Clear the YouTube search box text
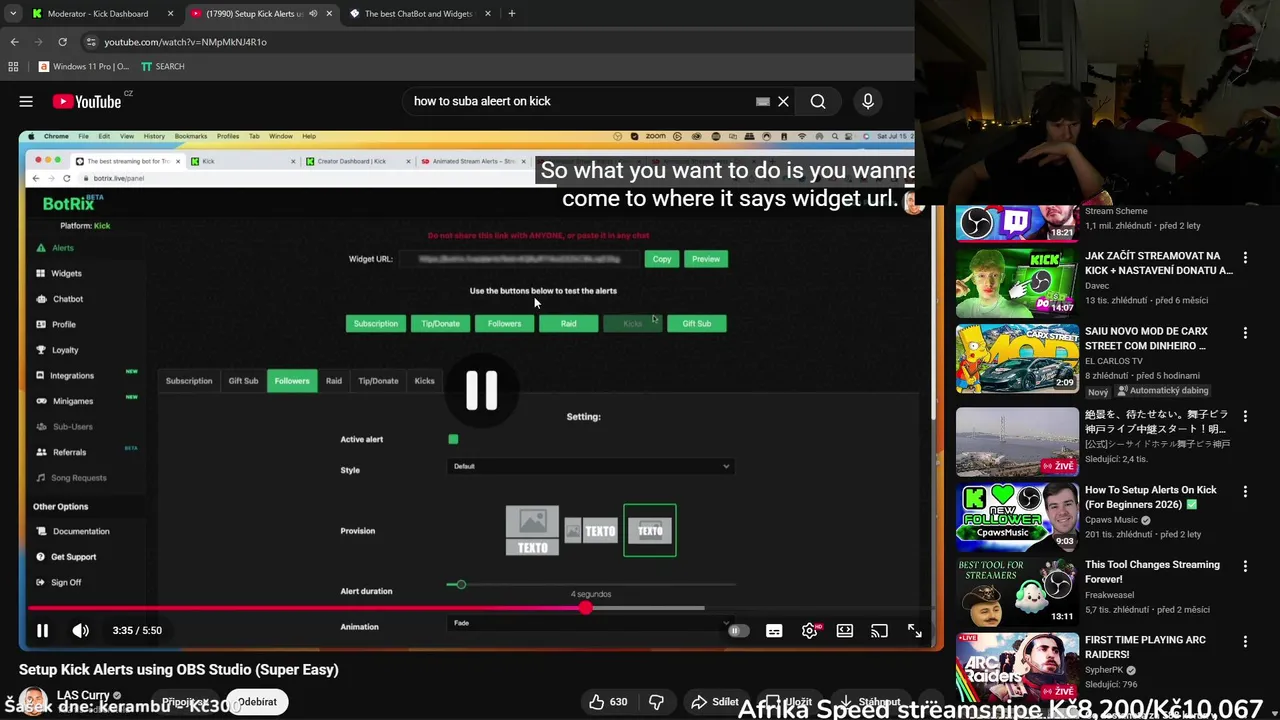 point(783,101)
